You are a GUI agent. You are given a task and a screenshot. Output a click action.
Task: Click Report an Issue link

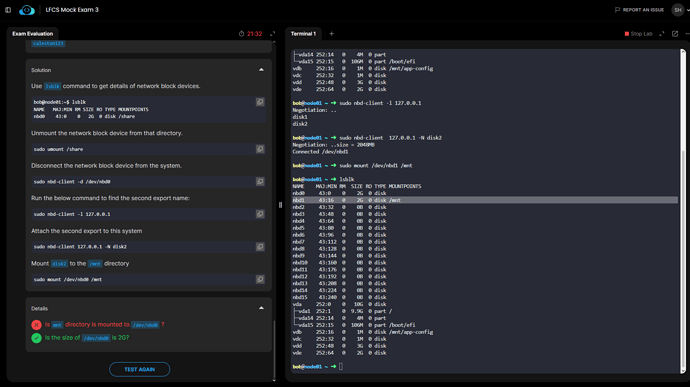pyautogui.click(x=639, y=10)
